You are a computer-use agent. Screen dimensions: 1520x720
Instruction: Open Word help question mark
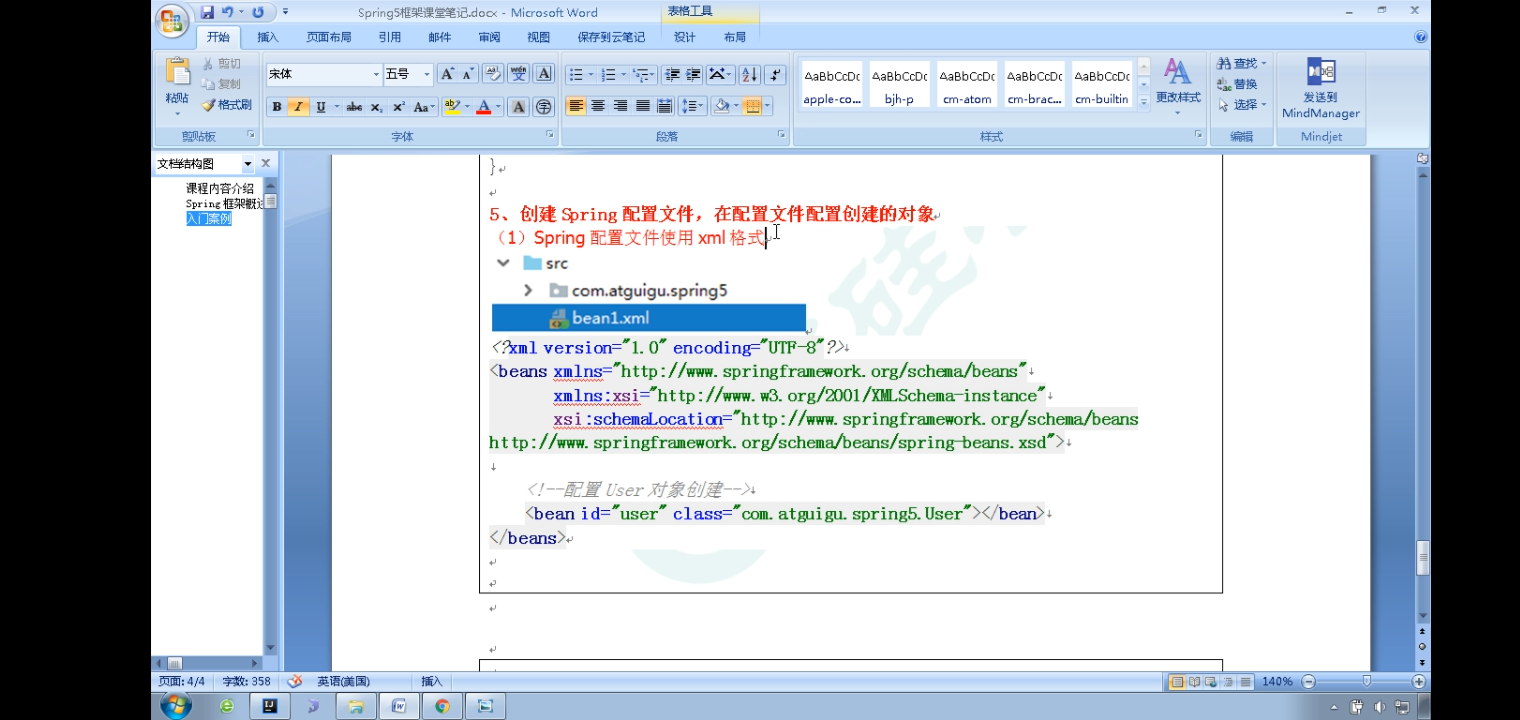(1421, 37)
